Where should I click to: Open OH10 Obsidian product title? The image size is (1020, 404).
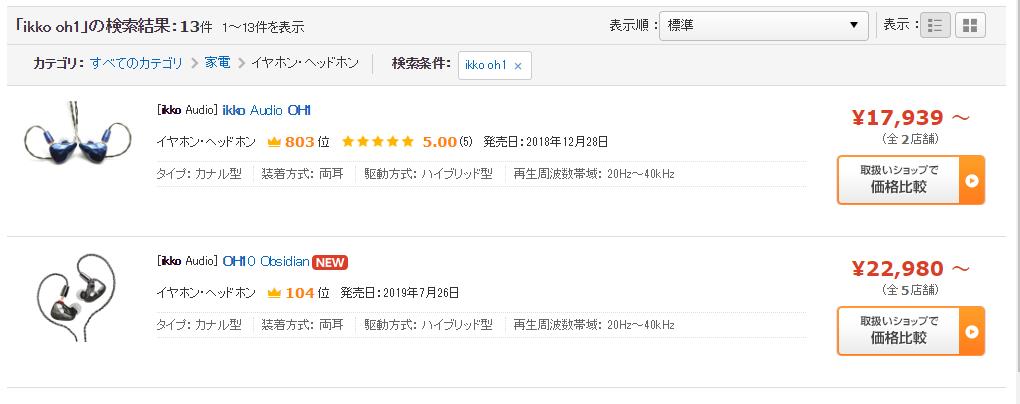(x=265, y=262)
